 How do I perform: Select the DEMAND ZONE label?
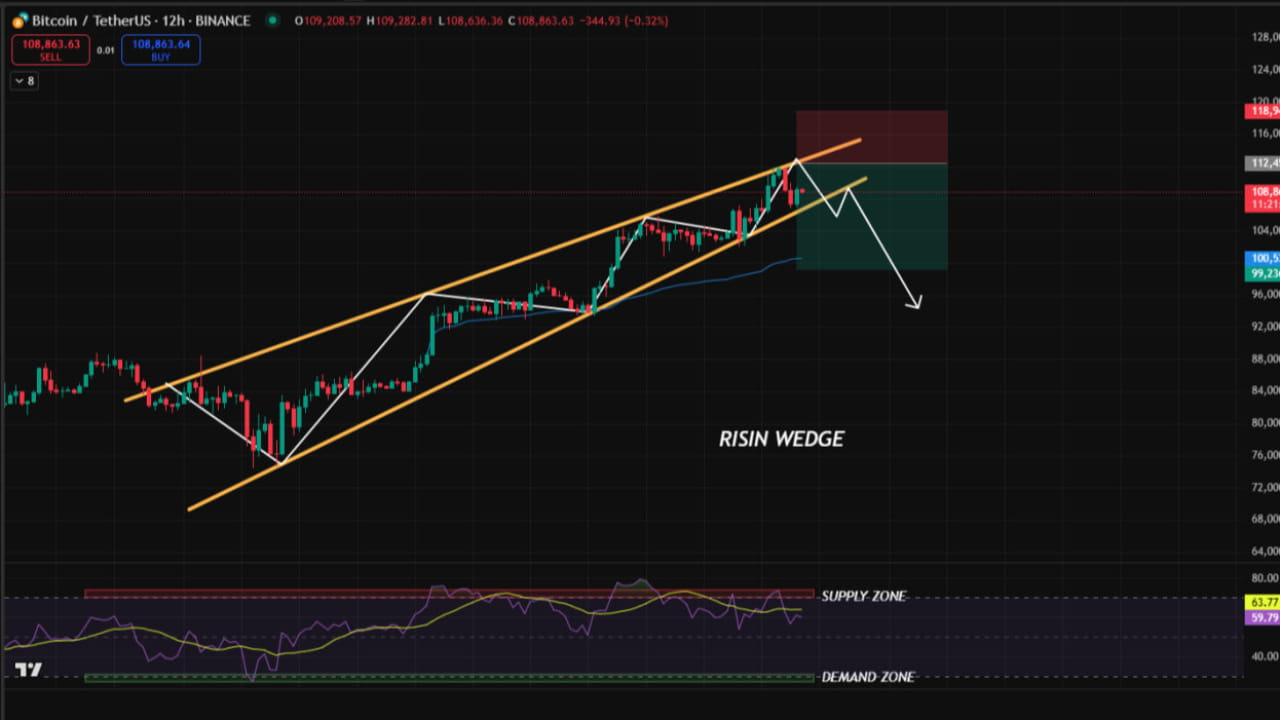(x=868, y=677)
